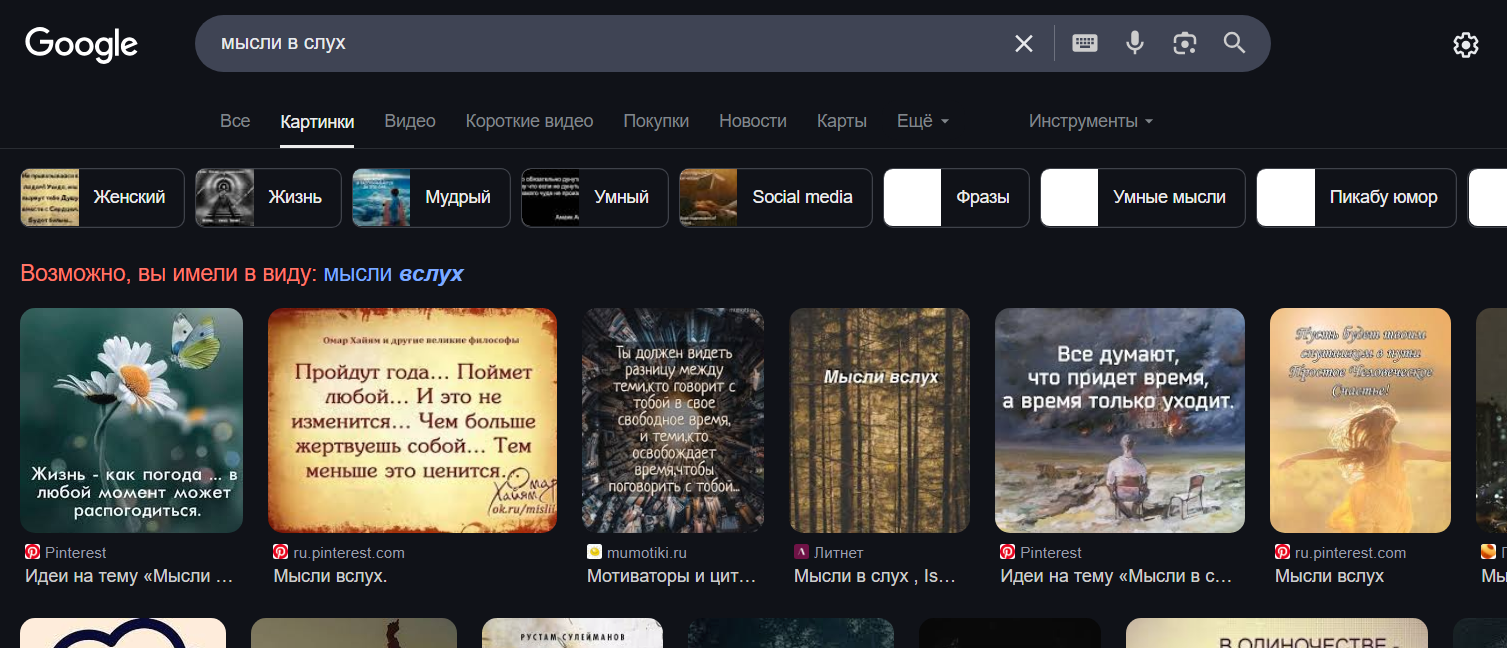Image resolution: width=1507 pixels, height=648 pixels.
Task: Open the title Идеи на тему «Мысли … under daisy
Action: pos(129,576)
